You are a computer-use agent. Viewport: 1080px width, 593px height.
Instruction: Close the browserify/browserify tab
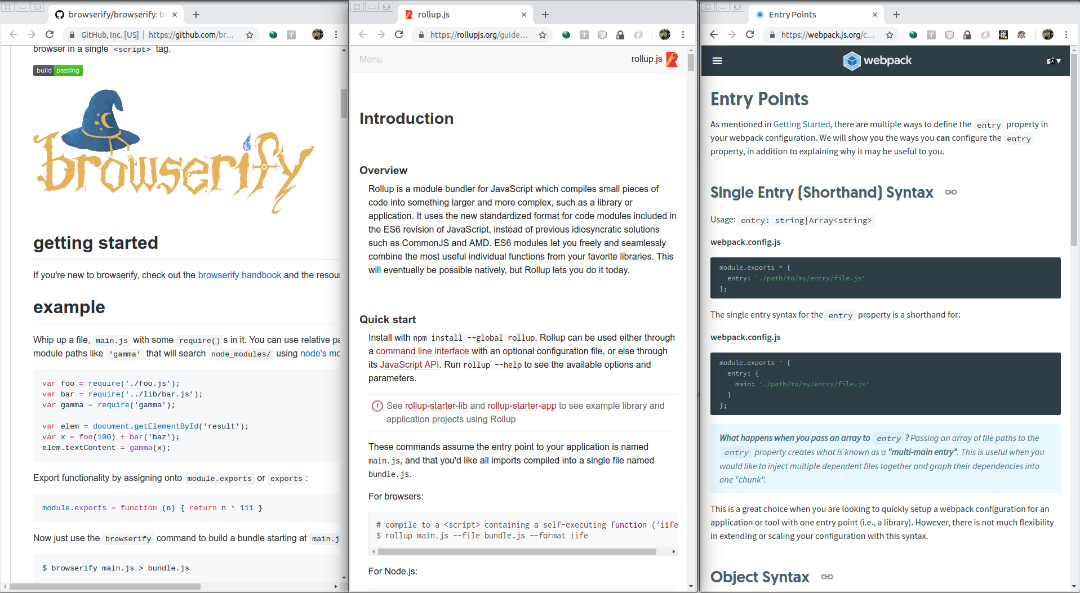point(173,14)
